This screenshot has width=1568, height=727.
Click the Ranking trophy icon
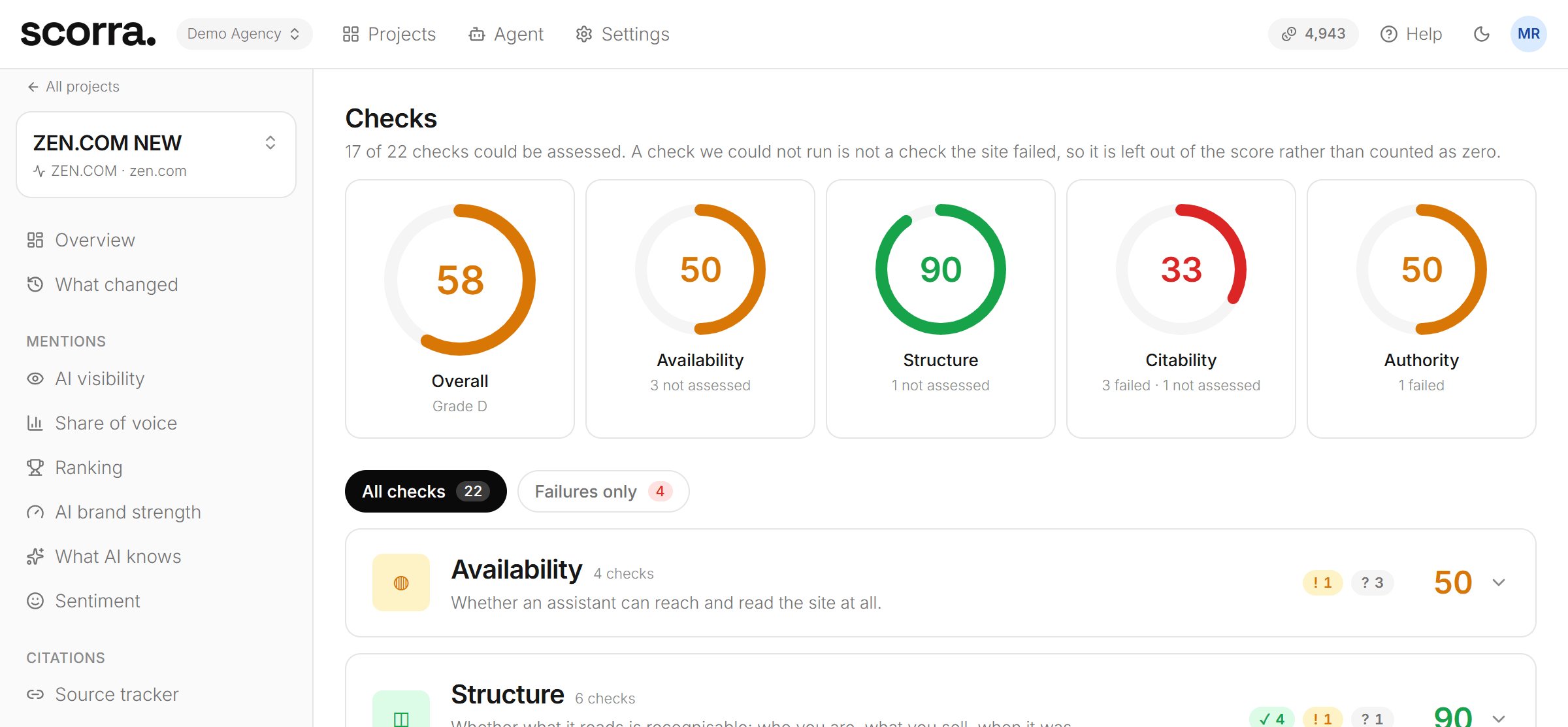35,467
